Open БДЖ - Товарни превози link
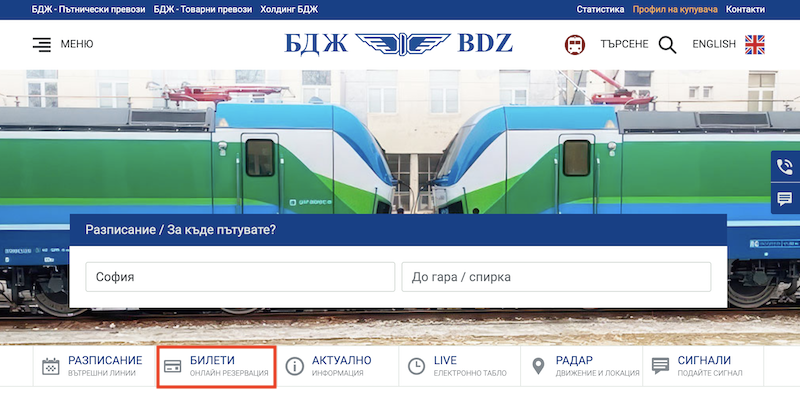Image resolution: width=800 pixels, height=408 pixels. 203,9
